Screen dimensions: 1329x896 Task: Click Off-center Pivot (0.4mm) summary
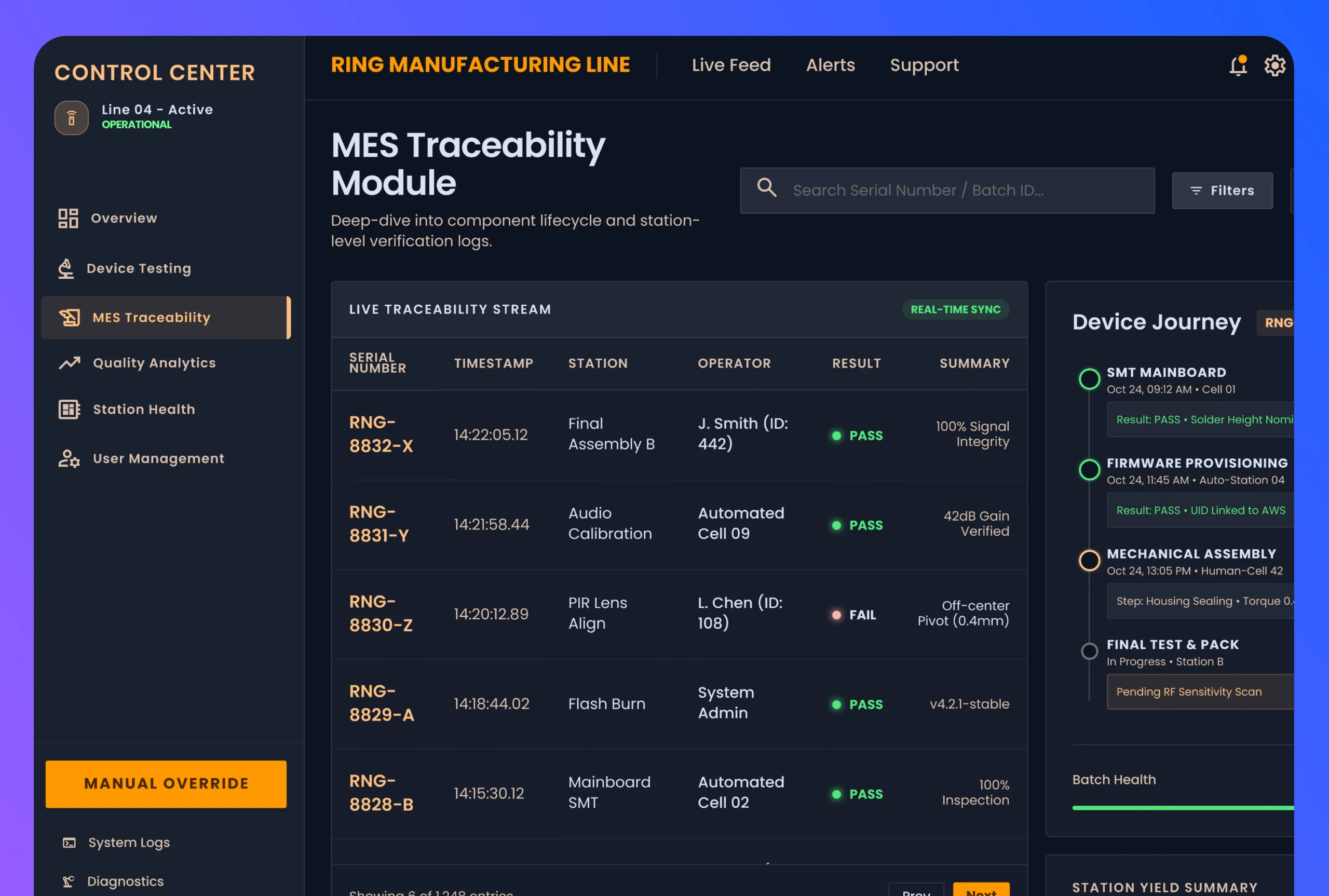coord(964,614)
